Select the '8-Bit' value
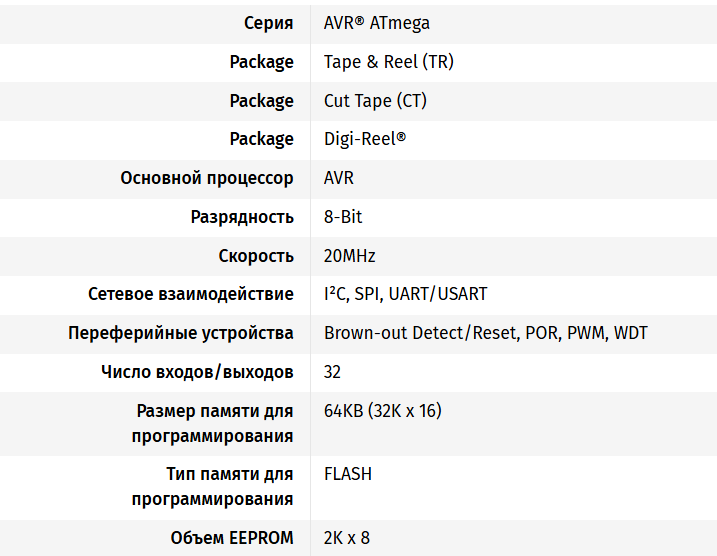The height and width of the screenshot is (556, 717). tap(343, 217)
